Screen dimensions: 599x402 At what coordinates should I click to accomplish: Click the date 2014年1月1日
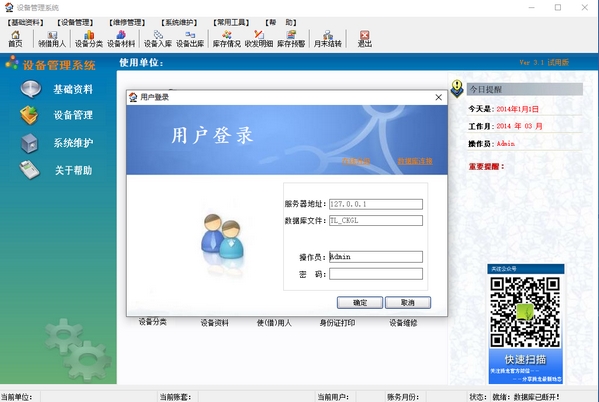(x=517, y=109)
